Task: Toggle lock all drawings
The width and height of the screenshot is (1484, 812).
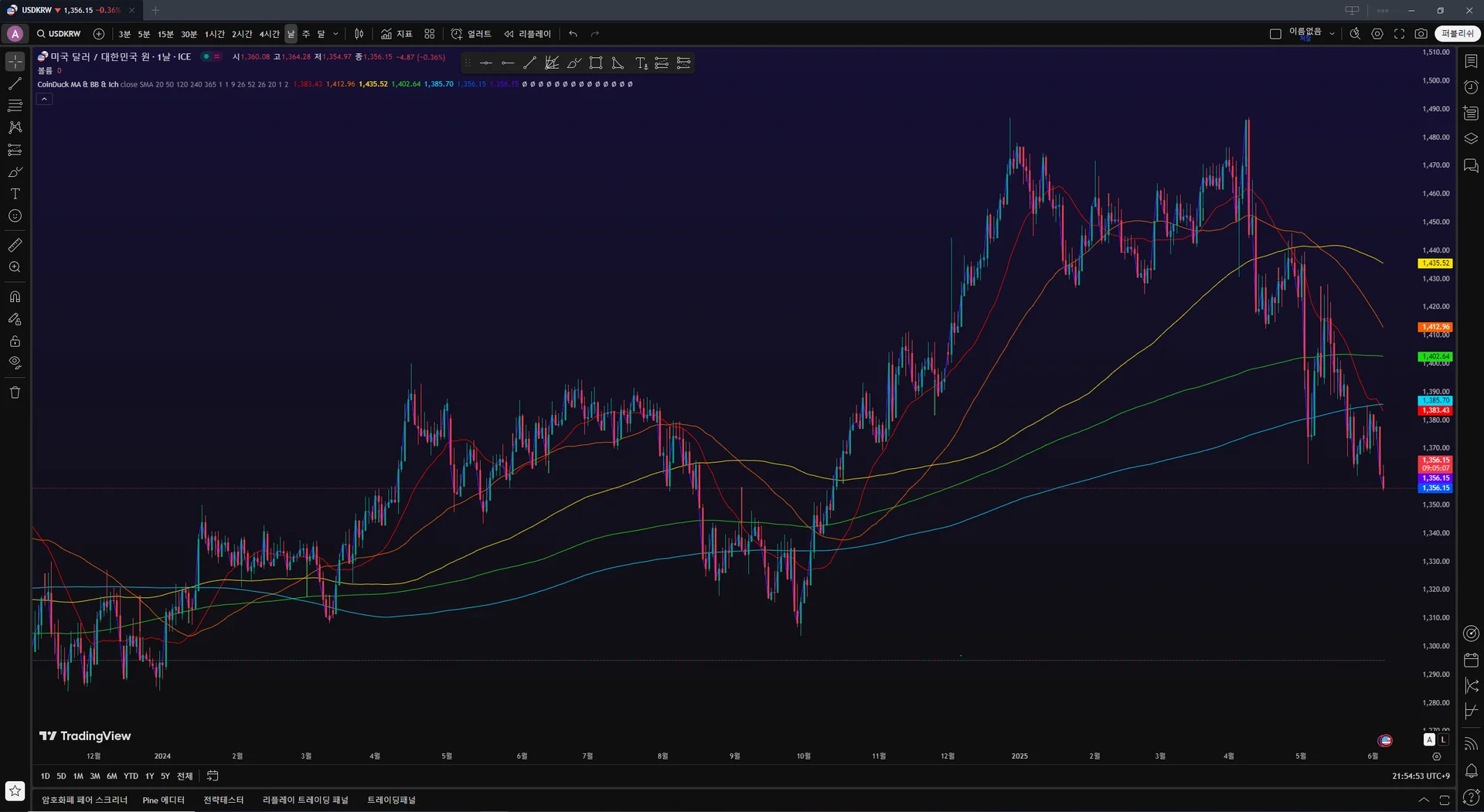Action: 15,341
